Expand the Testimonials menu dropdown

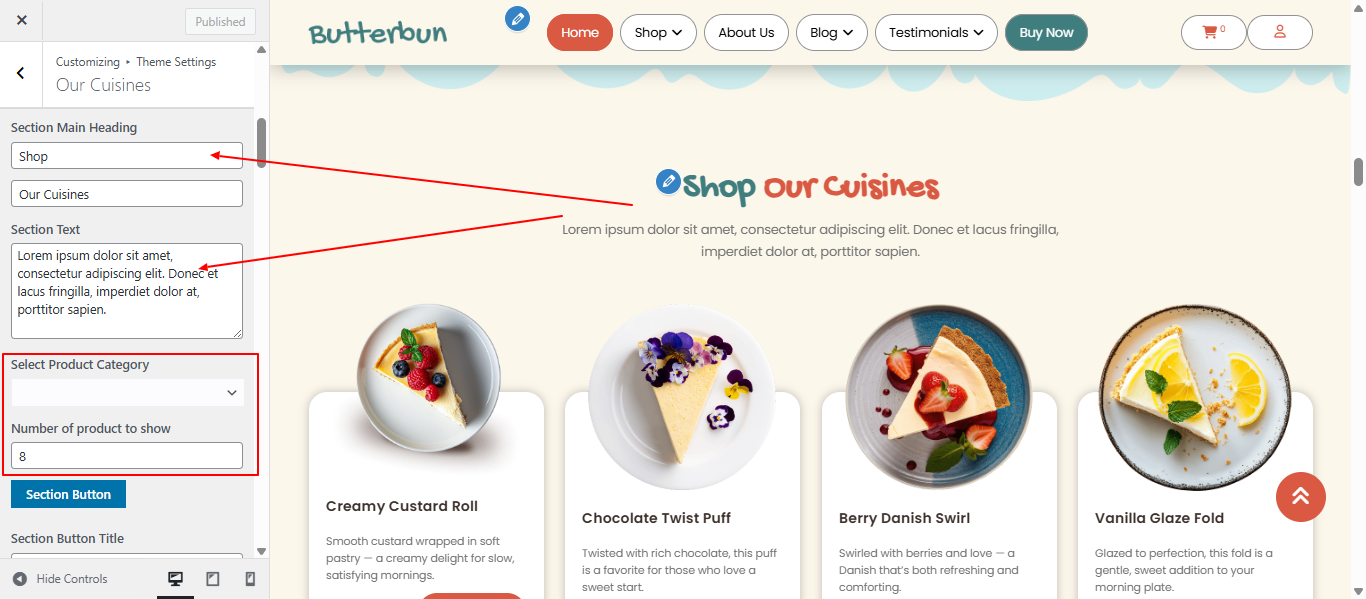(x=936, y=32)
